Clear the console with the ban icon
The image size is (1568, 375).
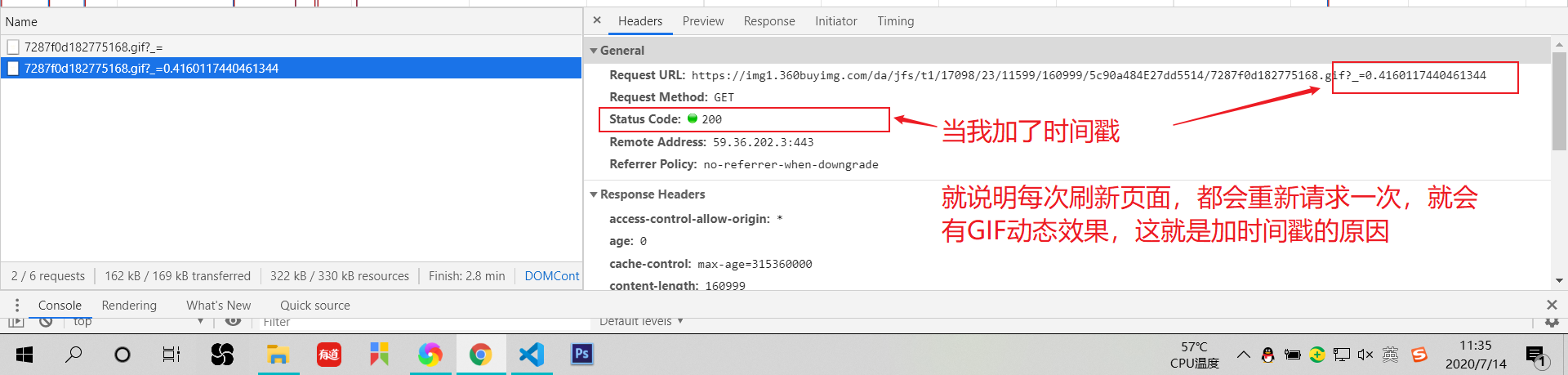(46, 322)
